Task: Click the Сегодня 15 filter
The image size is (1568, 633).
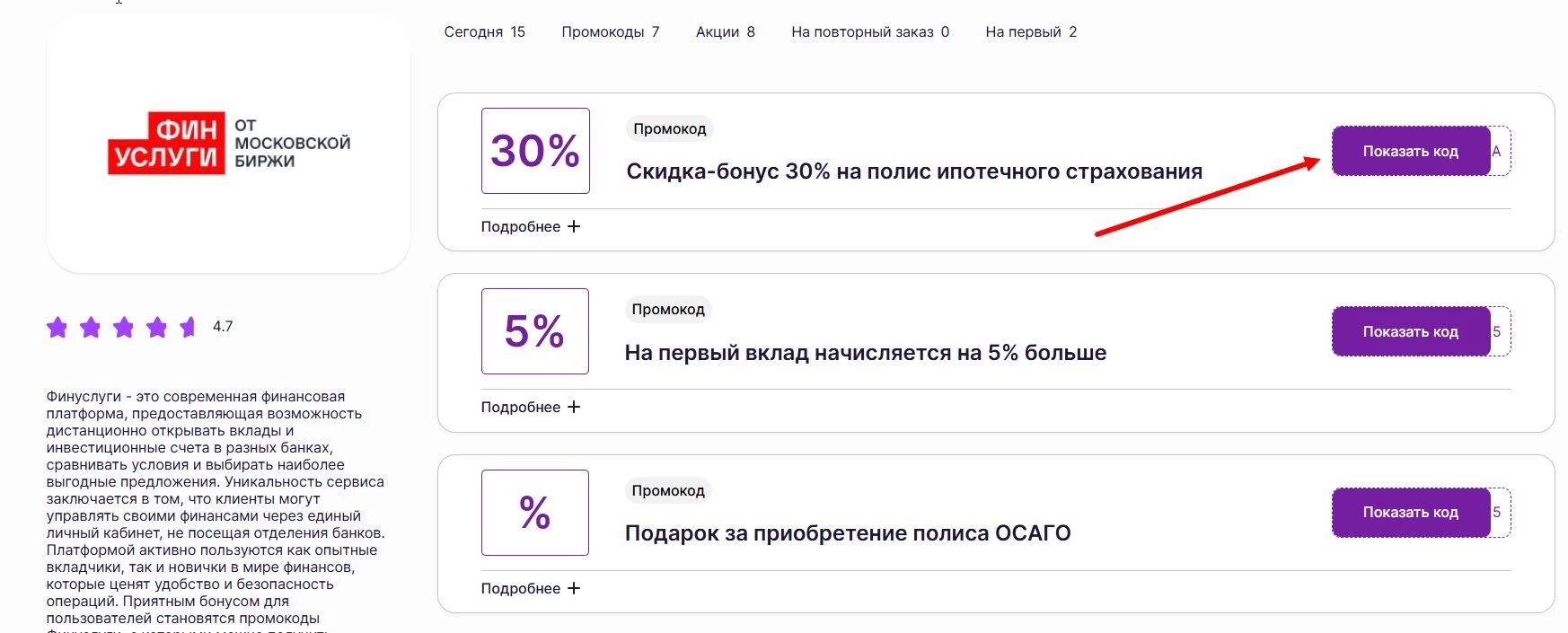Action: [485, 31]
